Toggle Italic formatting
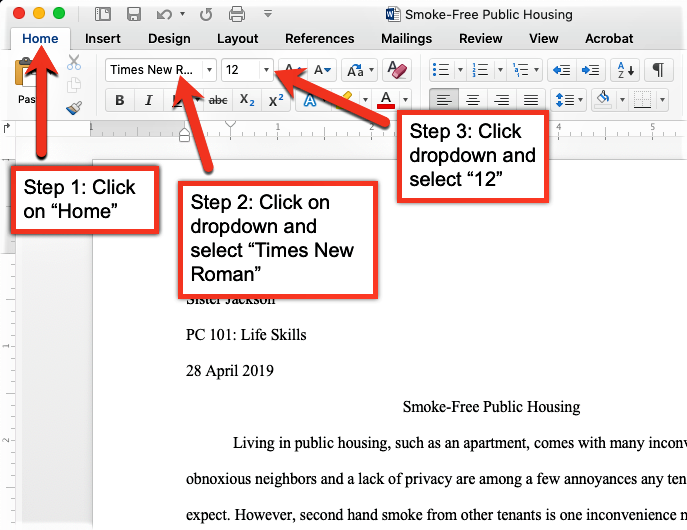 149,100
